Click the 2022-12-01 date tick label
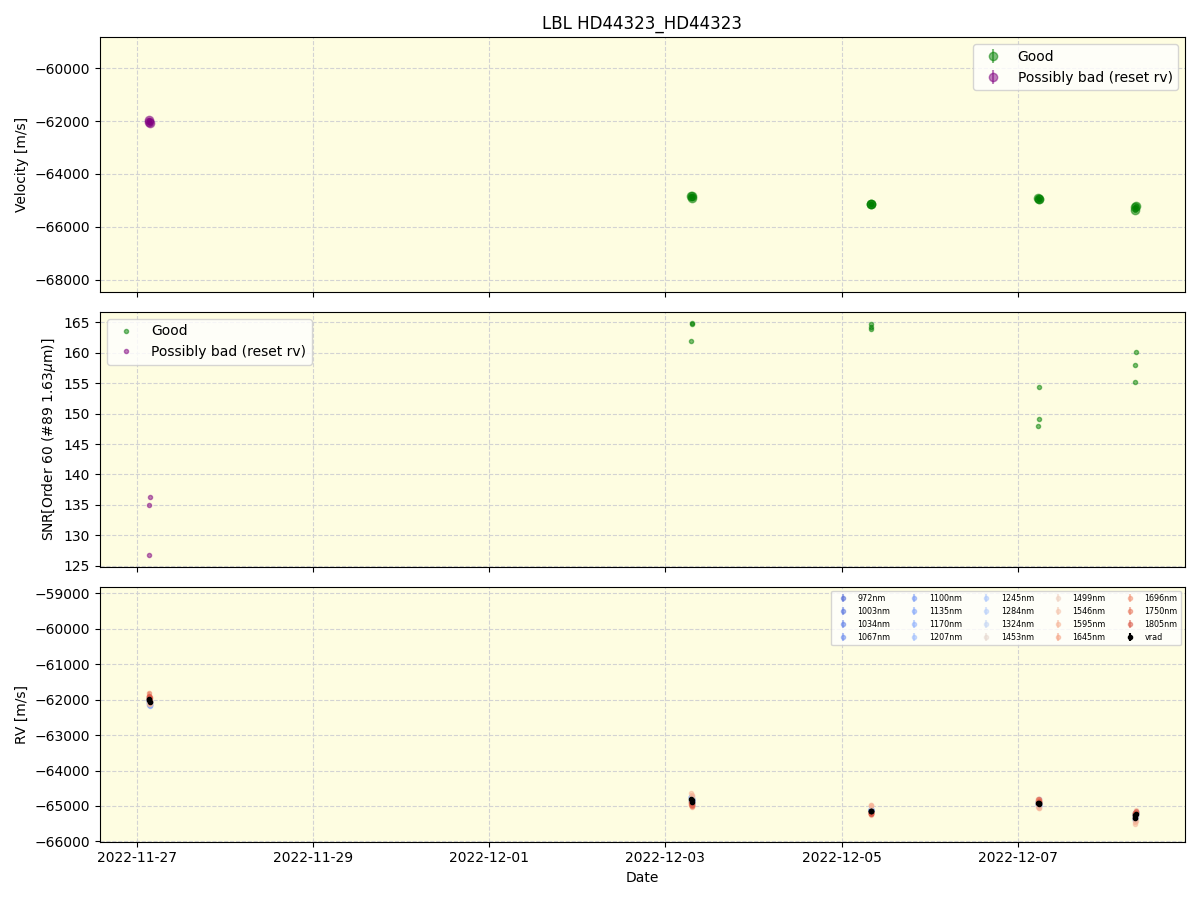This screenshot has width=1200, height=900. coord(489,857)
